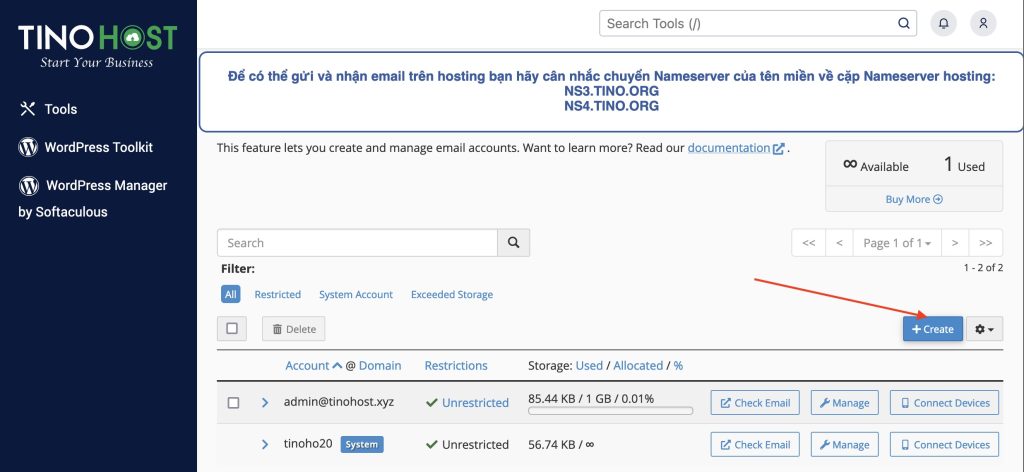Go to first page button

pos(808,243)
